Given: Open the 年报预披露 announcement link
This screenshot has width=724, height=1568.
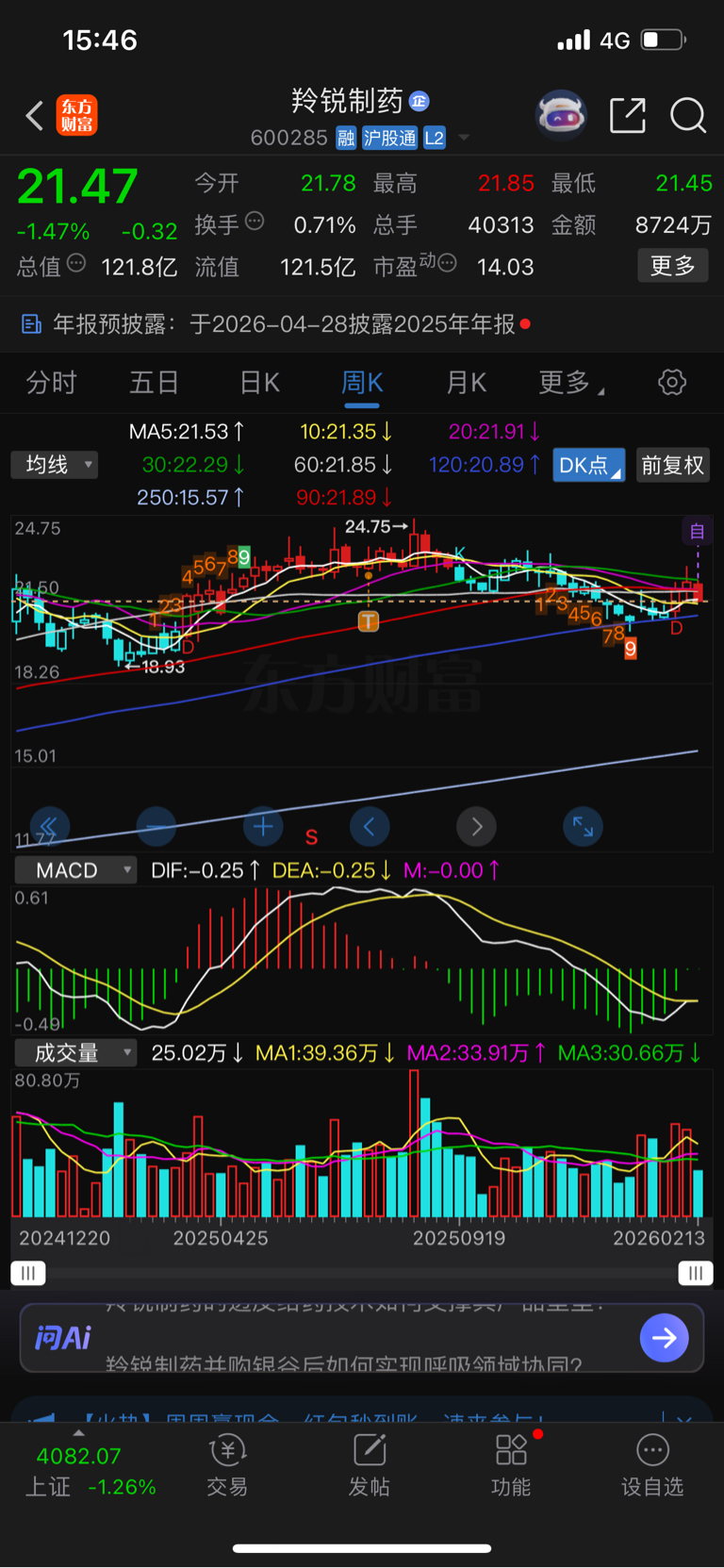Looking at the screenshot, I should [285, 324].
